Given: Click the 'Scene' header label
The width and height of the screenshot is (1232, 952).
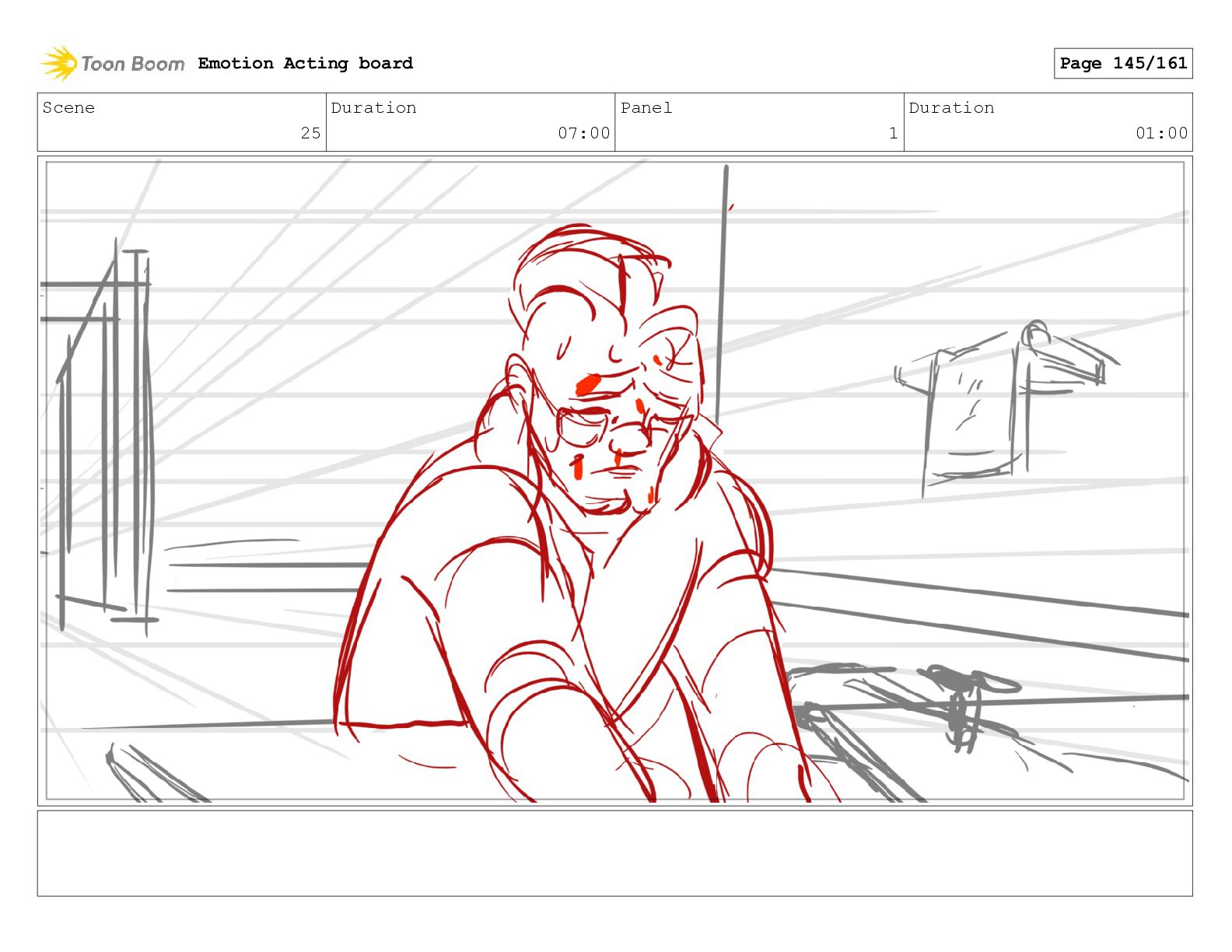Looking at the screenshot, I should pos(68,107).
